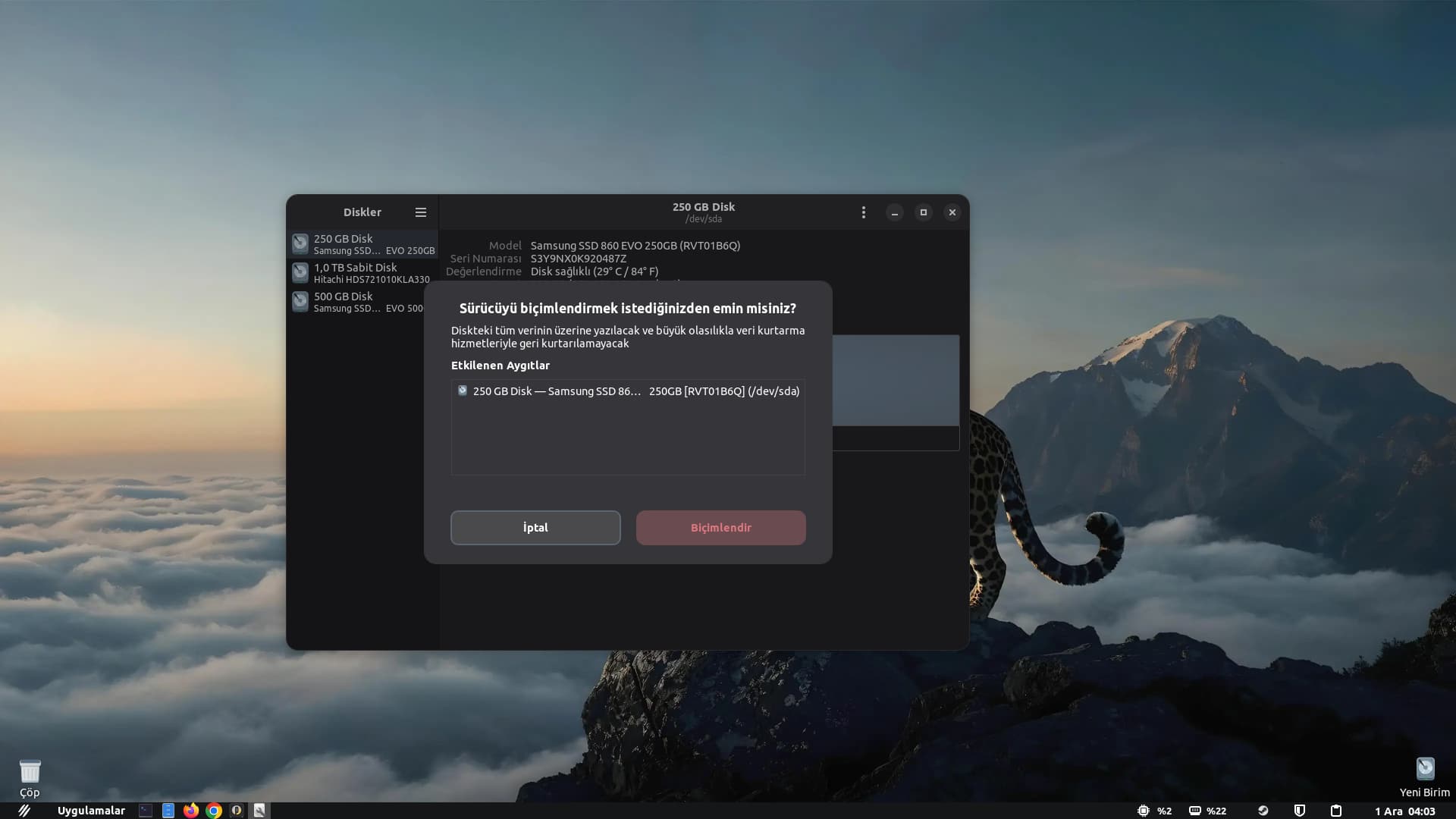1456x819 pixels.
Task: Launch Firefox from the taskbar
Action: pos(191,811)
